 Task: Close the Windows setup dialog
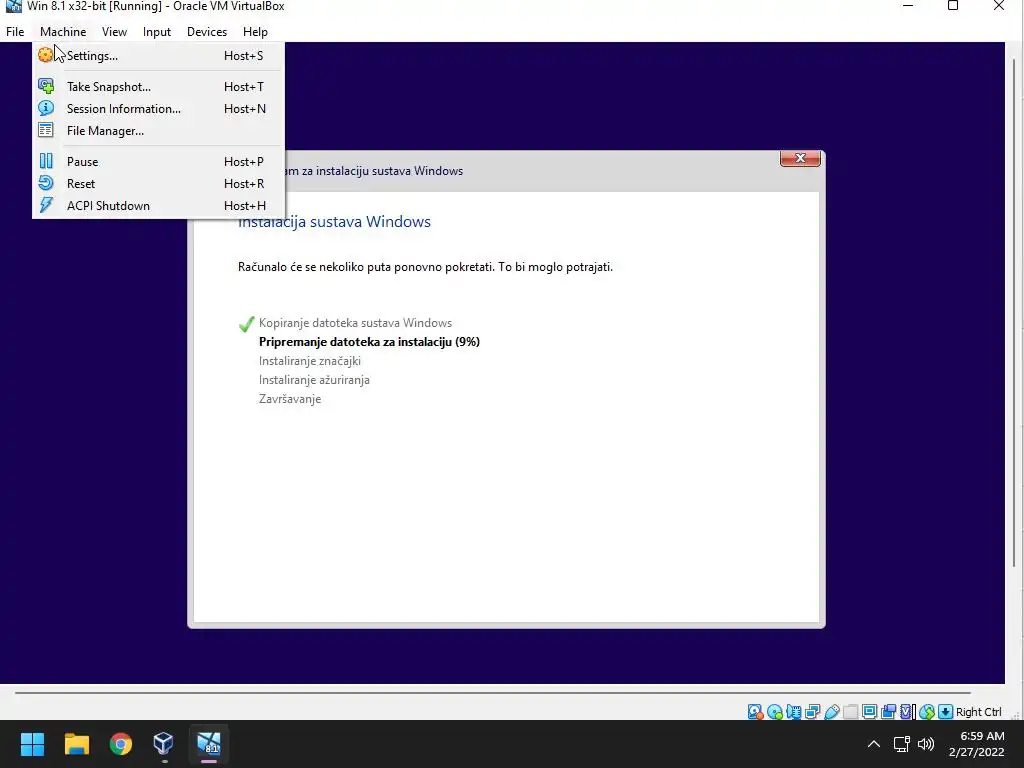[800, 158]
